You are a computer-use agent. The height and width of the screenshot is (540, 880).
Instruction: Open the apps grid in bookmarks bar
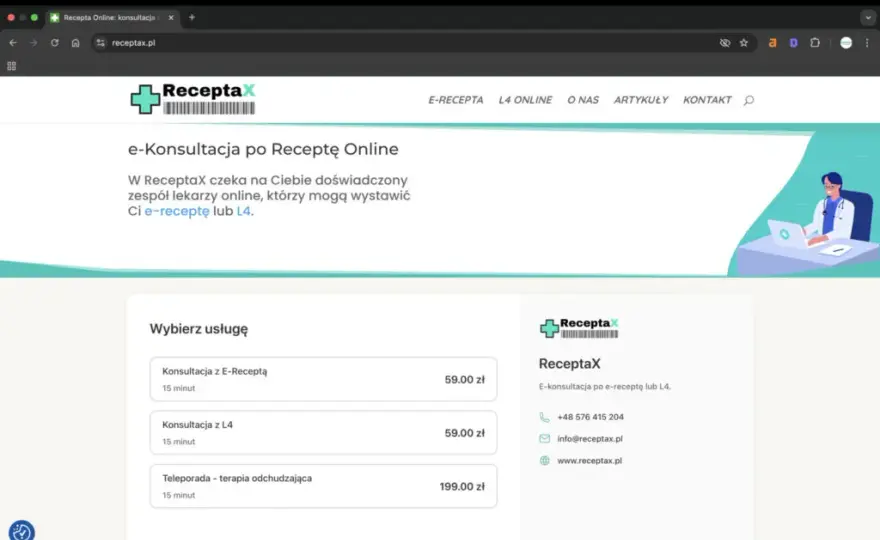pyautogui.click(x=11, y=66)
